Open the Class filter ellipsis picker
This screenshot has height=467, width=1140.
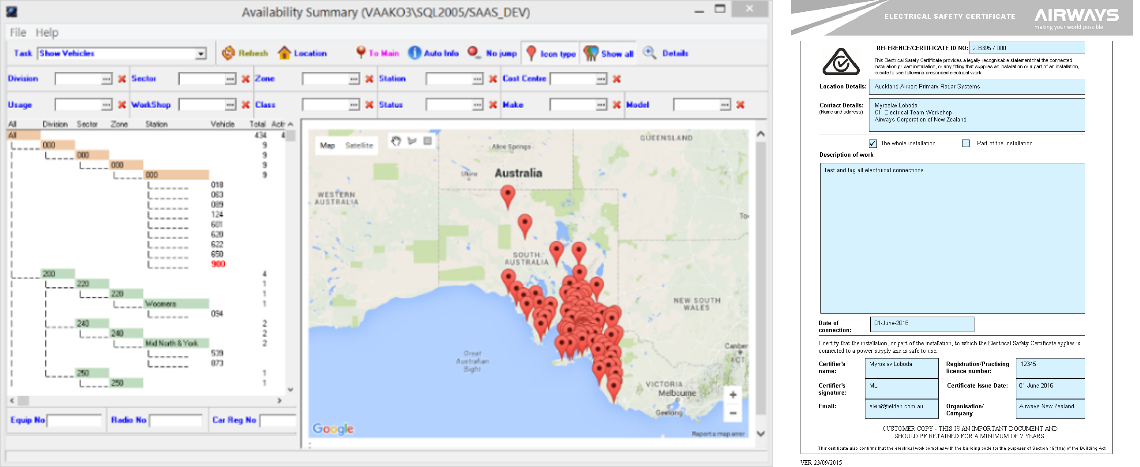point(353,105)
